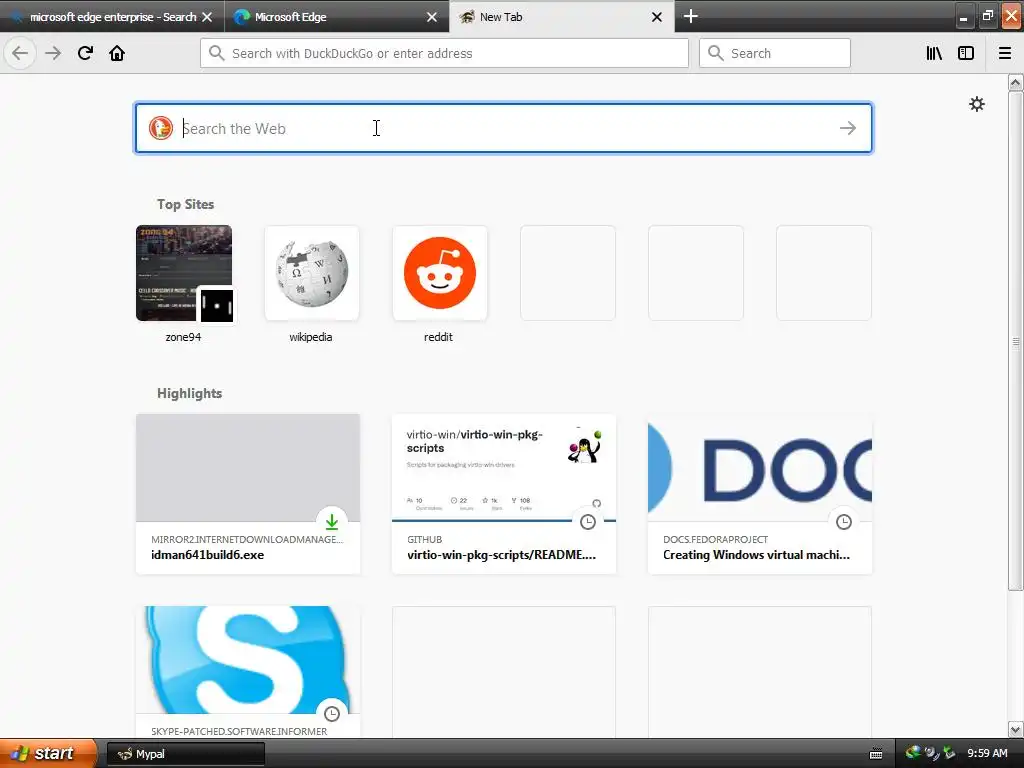
Task: Close the New Tab tab
Action: click(657, 17)
